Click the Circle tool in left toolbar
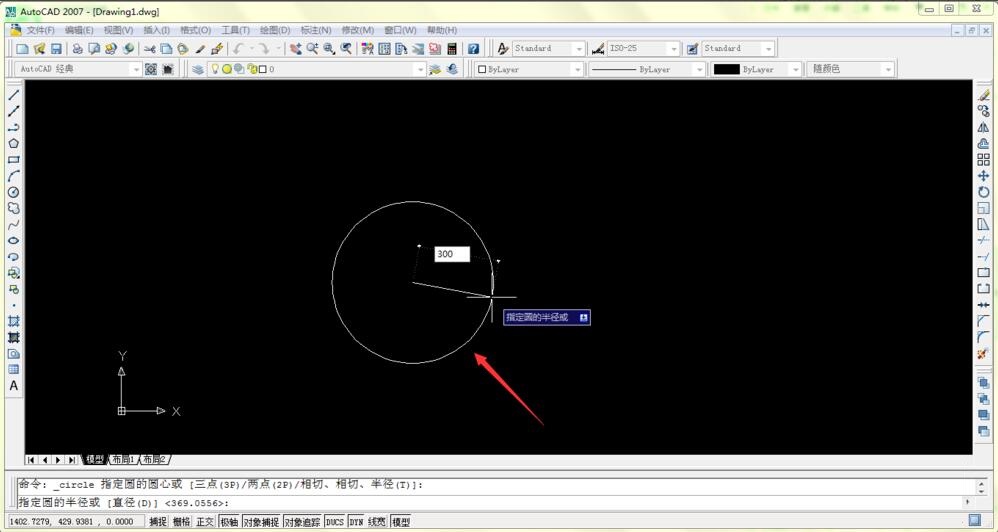Screen dimensions: 998x532 [x=14, y=192]
